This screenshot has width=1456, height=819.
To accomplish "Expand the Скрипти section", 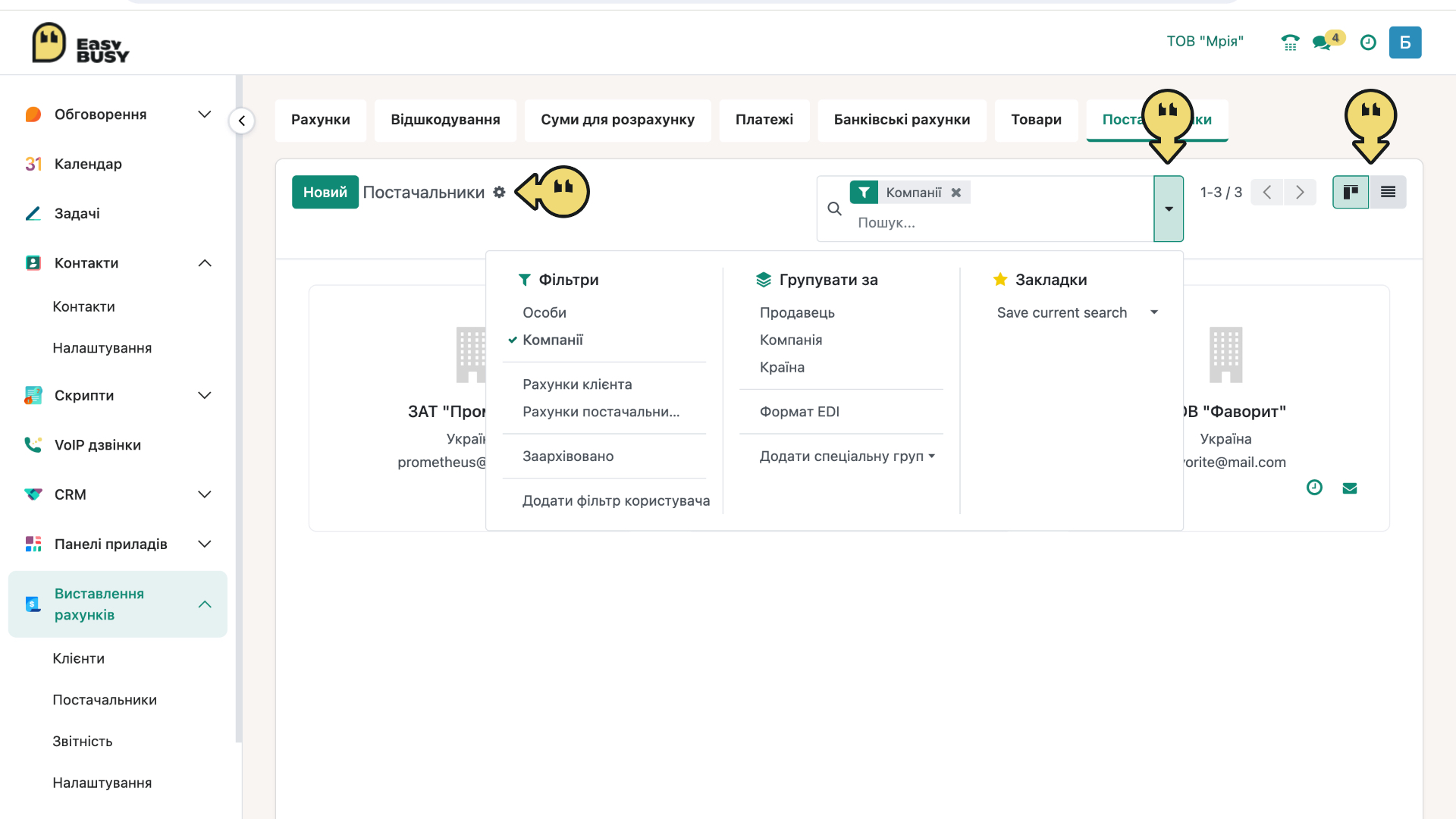I will click(x=204, y=395).
